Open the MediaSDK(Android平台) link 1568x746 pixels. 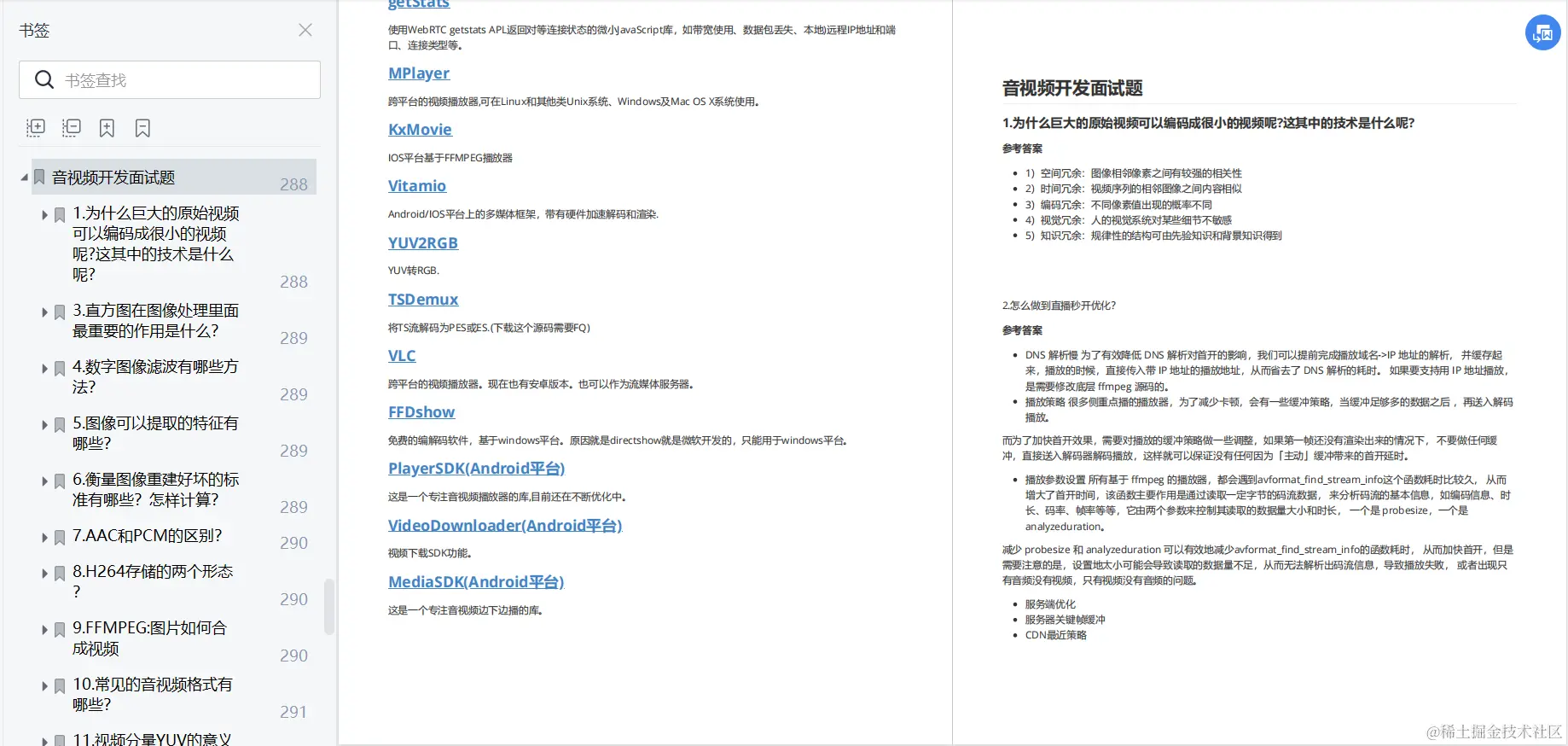tap(476, 582)
